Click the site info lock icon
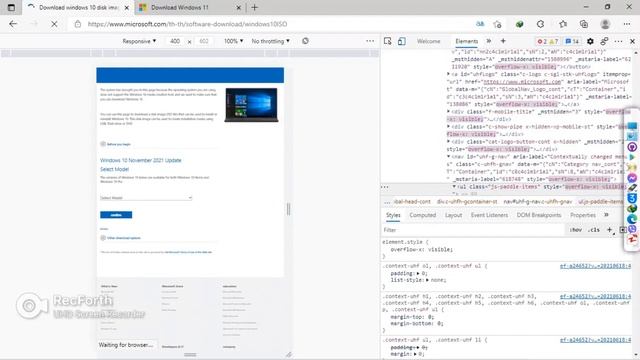Image resolution: width=640 pixels, height=360 pixels. coord(78,24)
